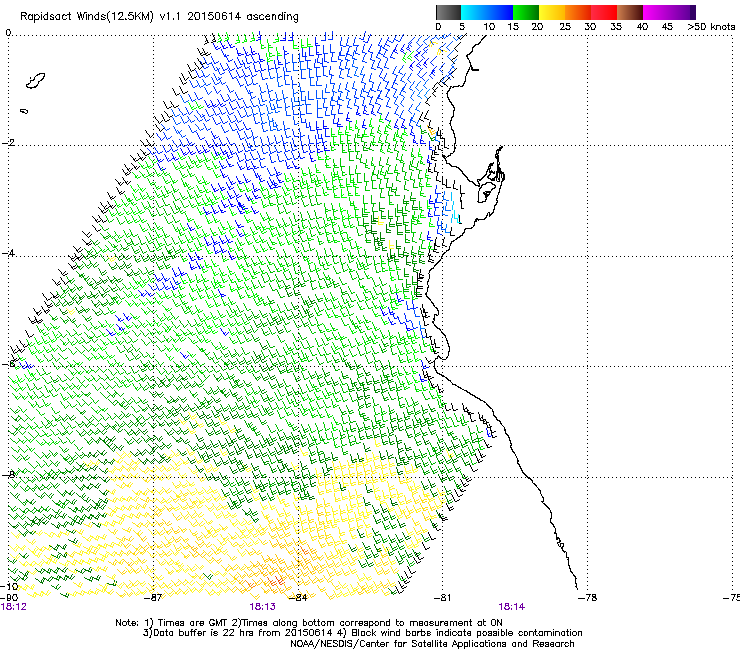Click the '40' label under the color bar
Image resolution: width=740 pixels, height=650 pixels.
point(642,27)
